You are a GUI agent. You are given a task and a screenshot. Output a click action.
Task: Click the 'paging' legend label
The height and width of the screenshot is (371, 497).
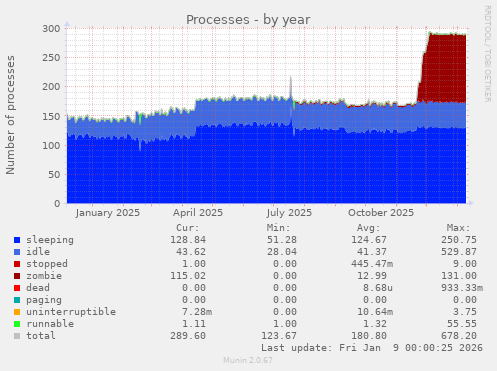click(44, 300)
